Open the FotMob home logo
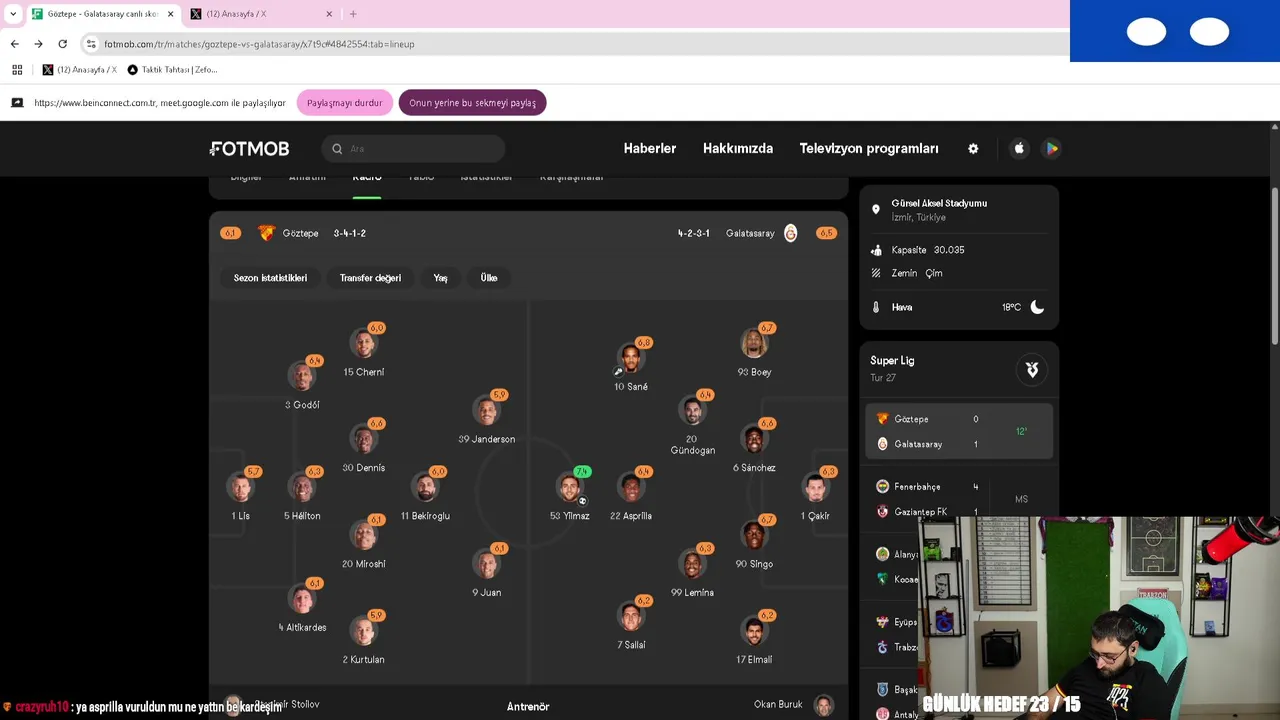The width and height of the screenshot is (1280, 720). [250, 148]
